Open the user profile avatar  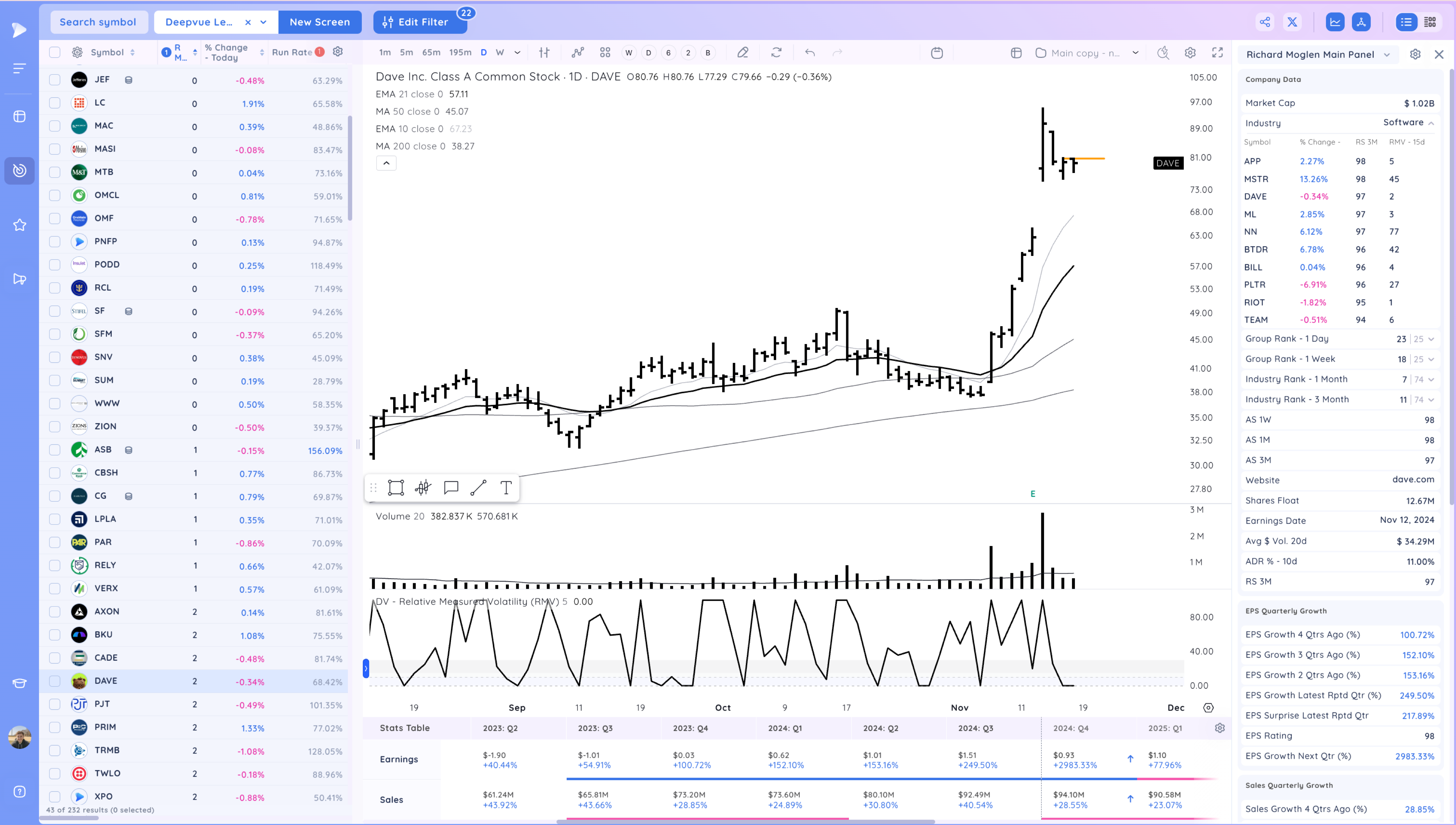pyautogui.click(x=20, y=737)
